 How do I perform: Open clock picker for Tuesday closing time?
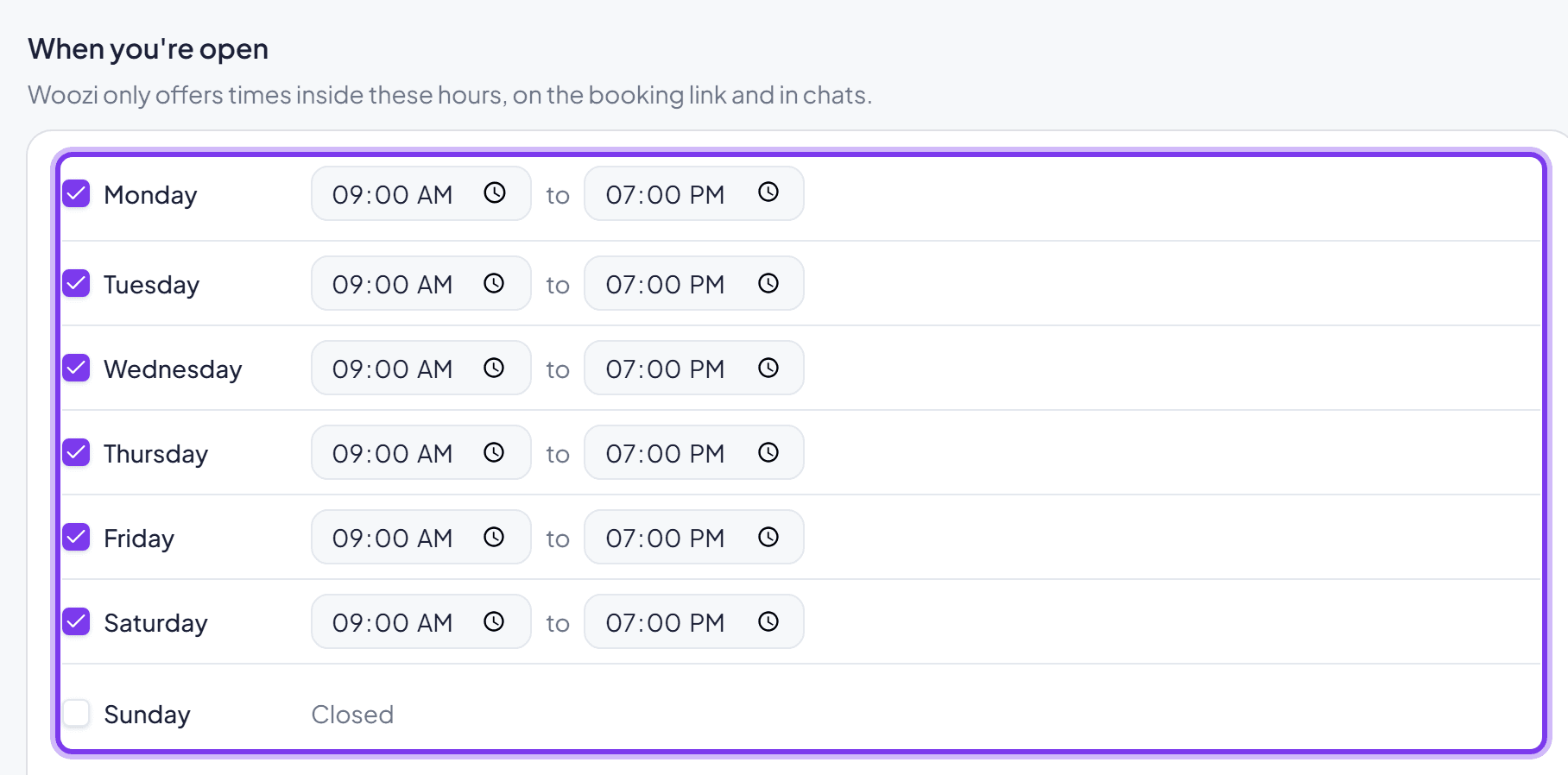tap(768, 283)
